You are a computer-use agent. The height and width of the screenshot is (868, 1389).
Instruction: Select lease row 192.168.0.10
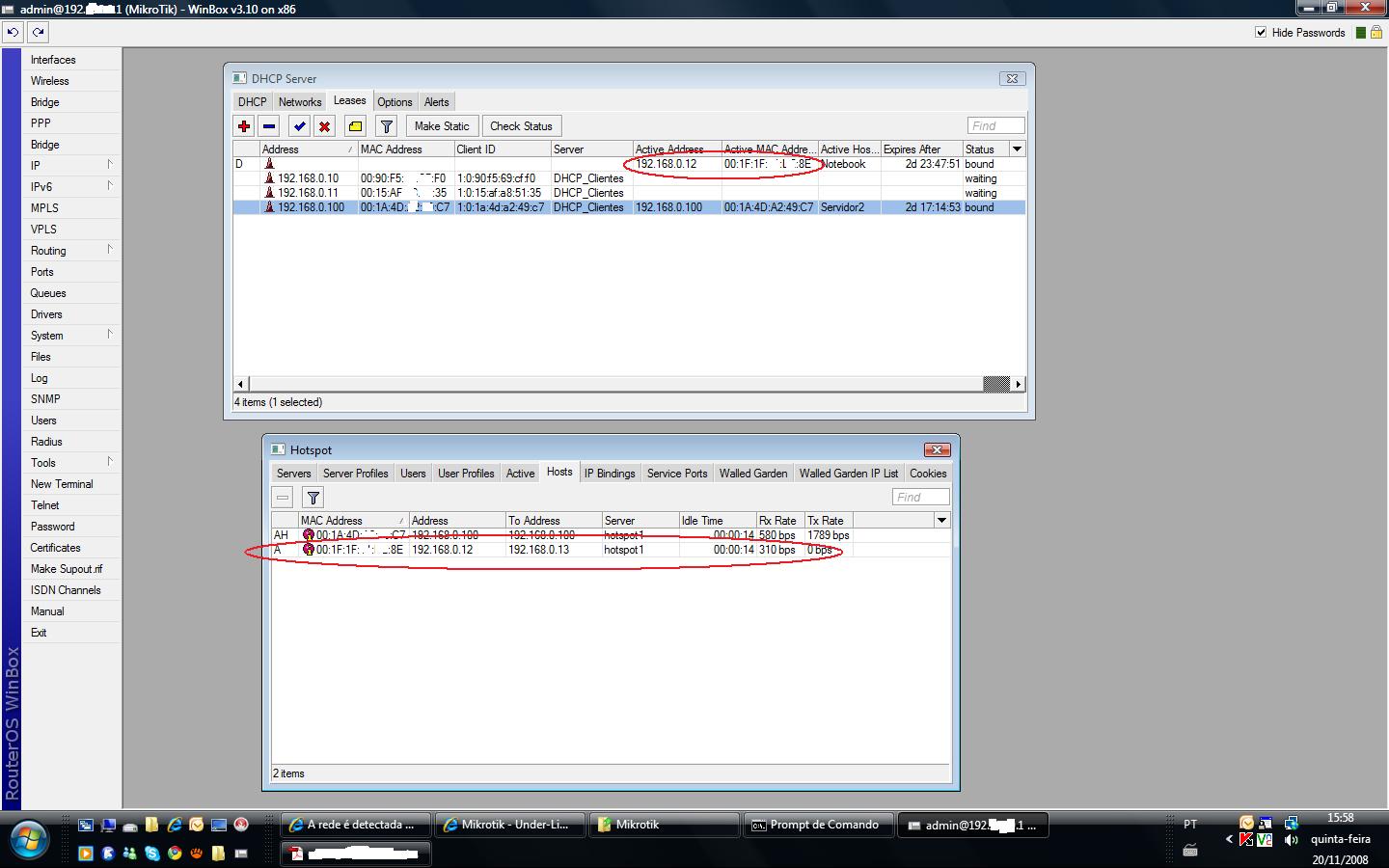(628, 178)
